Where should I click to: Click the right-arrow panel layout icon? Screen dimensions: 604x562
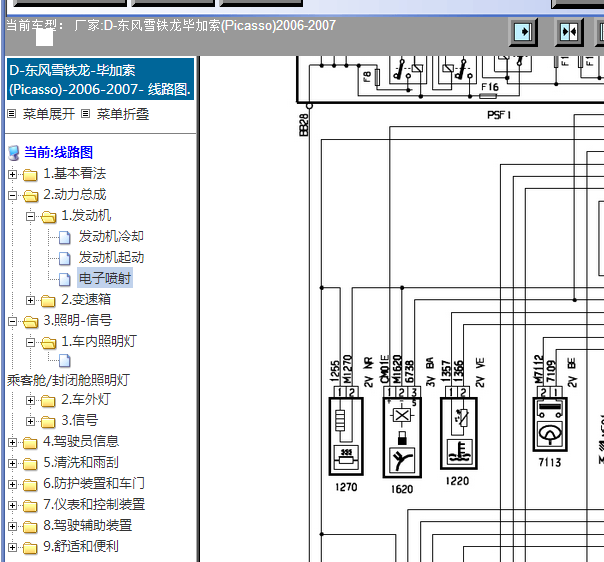[523, 32]
